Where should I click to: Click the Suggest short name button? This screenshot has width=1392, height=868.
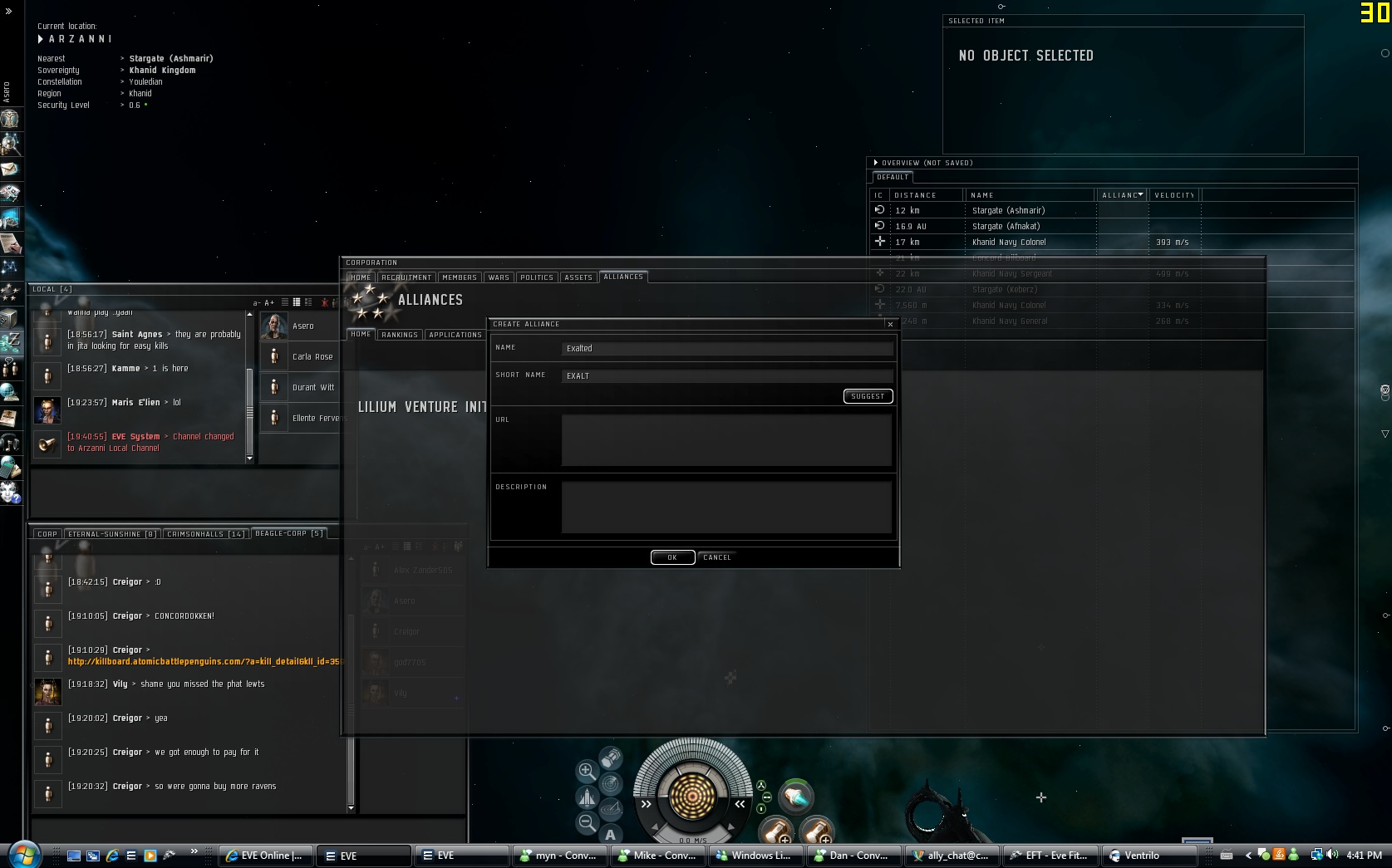(868, 396)
